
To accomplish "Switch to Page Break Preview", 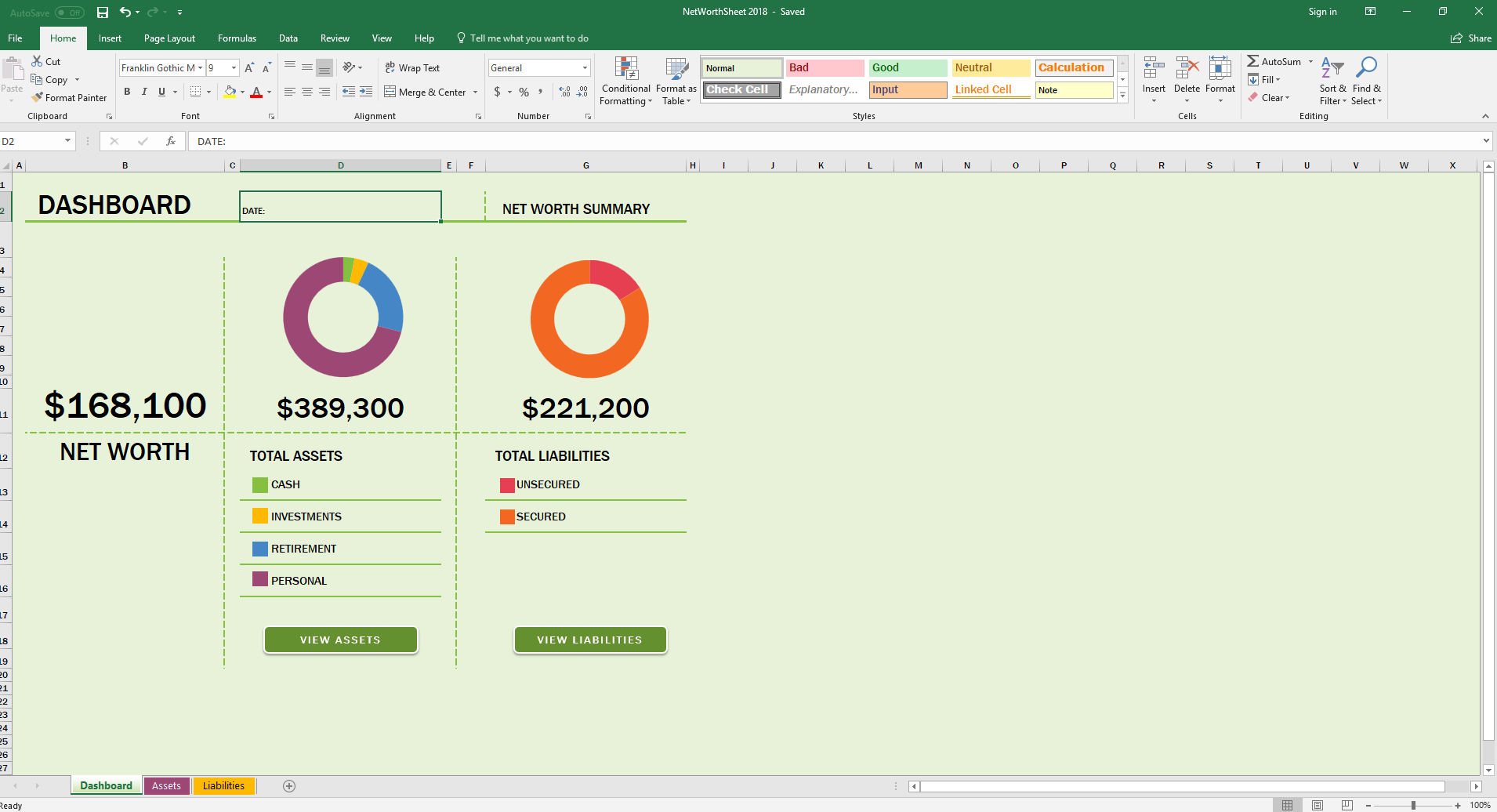I will click(1347, 805).
